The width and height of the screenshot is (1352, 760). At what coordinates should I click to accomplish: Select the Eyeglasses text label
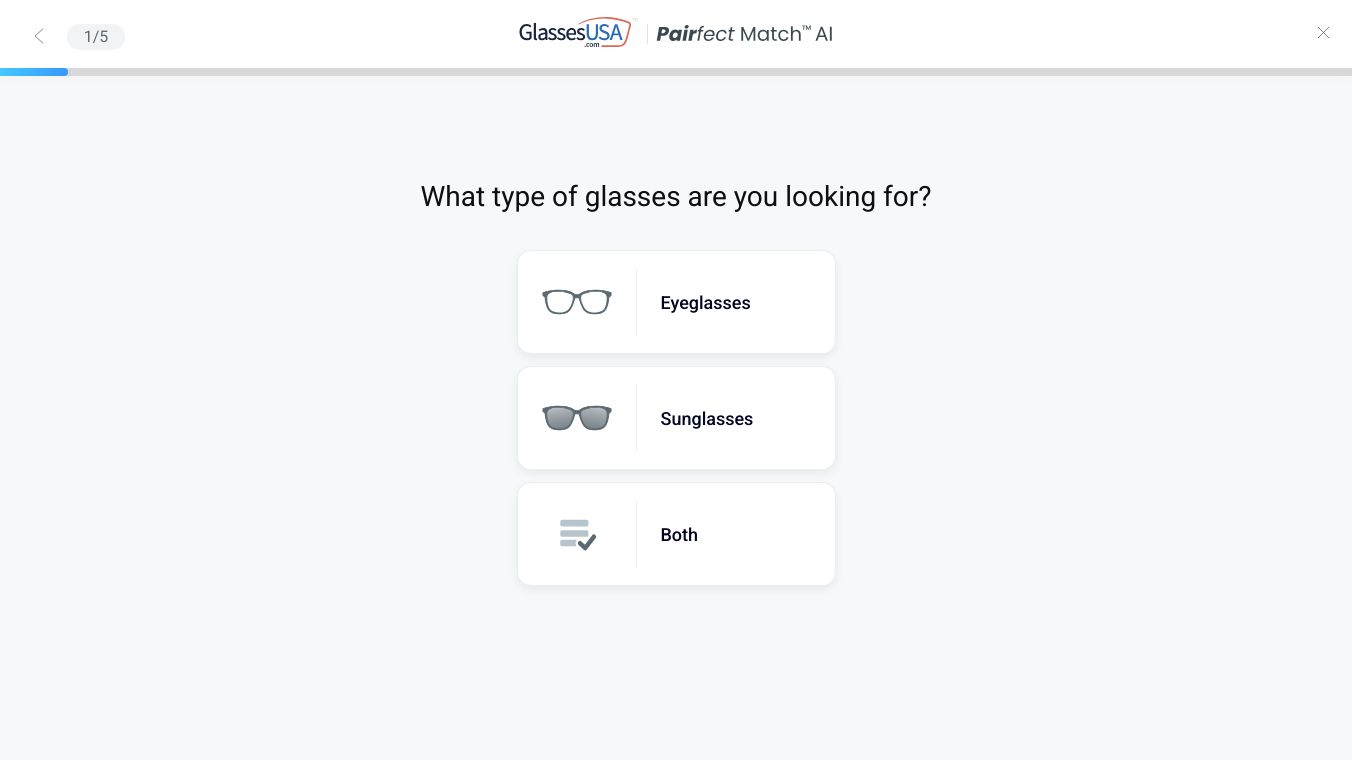point(705,303)
